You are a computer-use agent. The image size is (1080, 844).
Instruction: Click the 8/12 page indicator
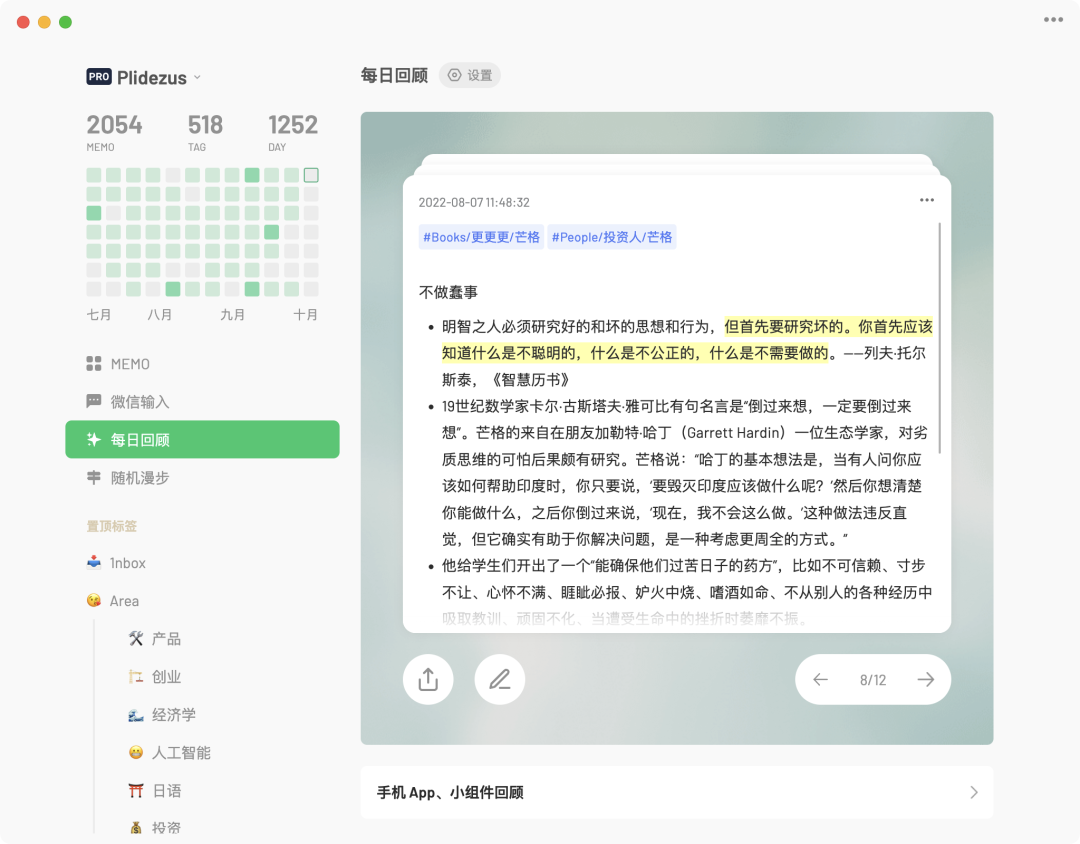coord(873,680)
